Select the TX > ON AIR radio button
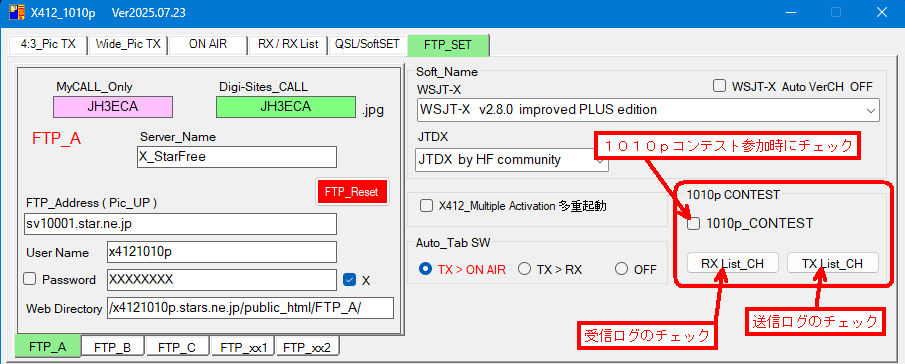This screenshot has height=364, width=905. (425, 269)
